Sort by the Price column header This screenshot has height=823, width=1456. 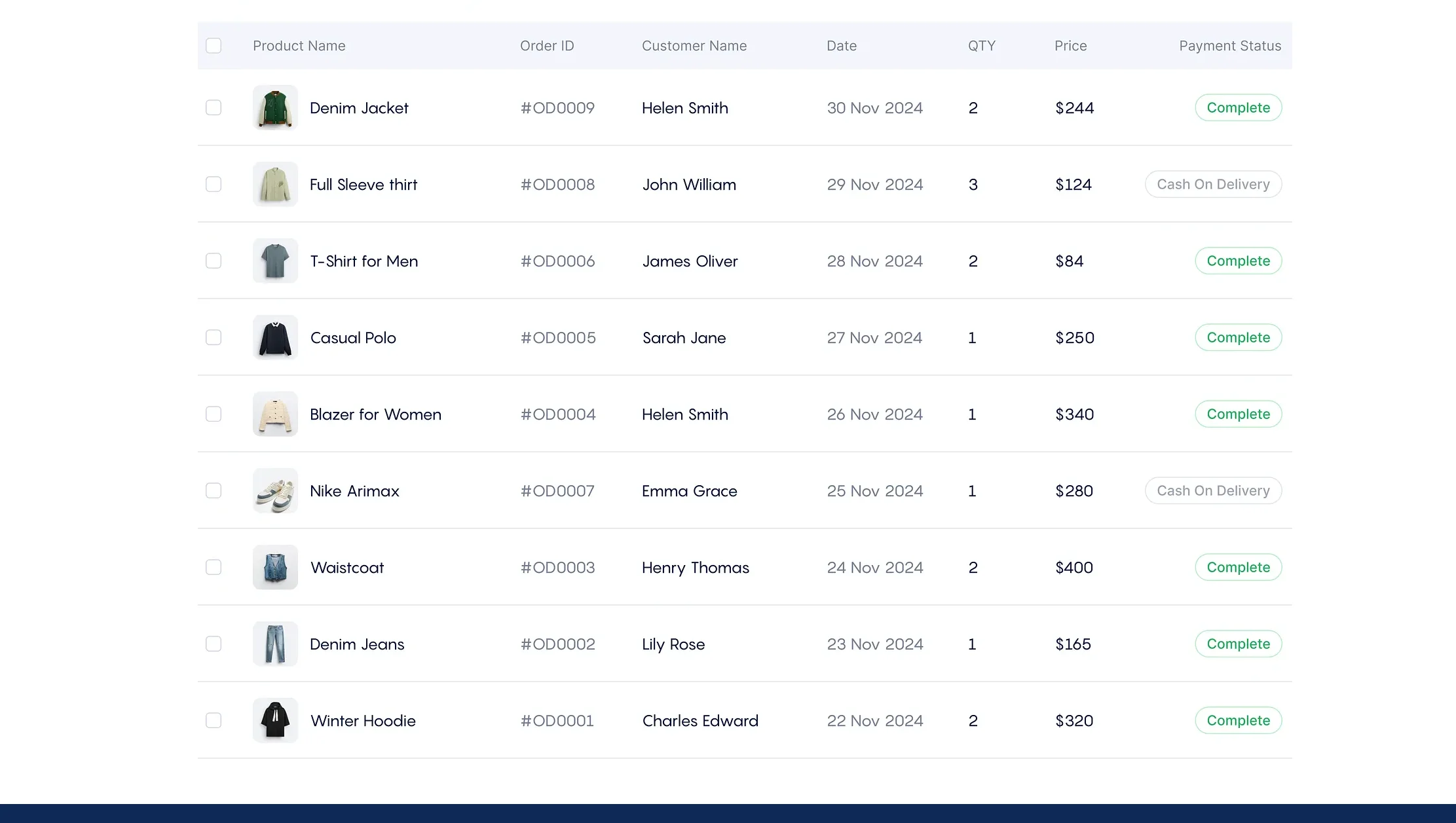click(x=1070, y=46)
